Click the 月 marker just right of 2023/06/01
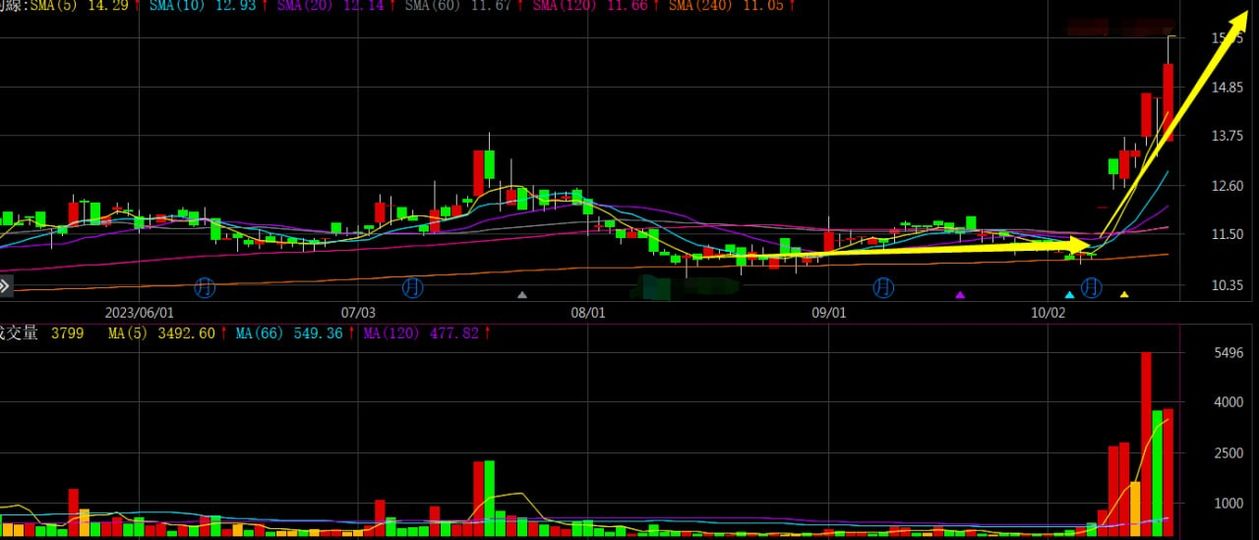The image size is (1259, 540). click(205, 288)
